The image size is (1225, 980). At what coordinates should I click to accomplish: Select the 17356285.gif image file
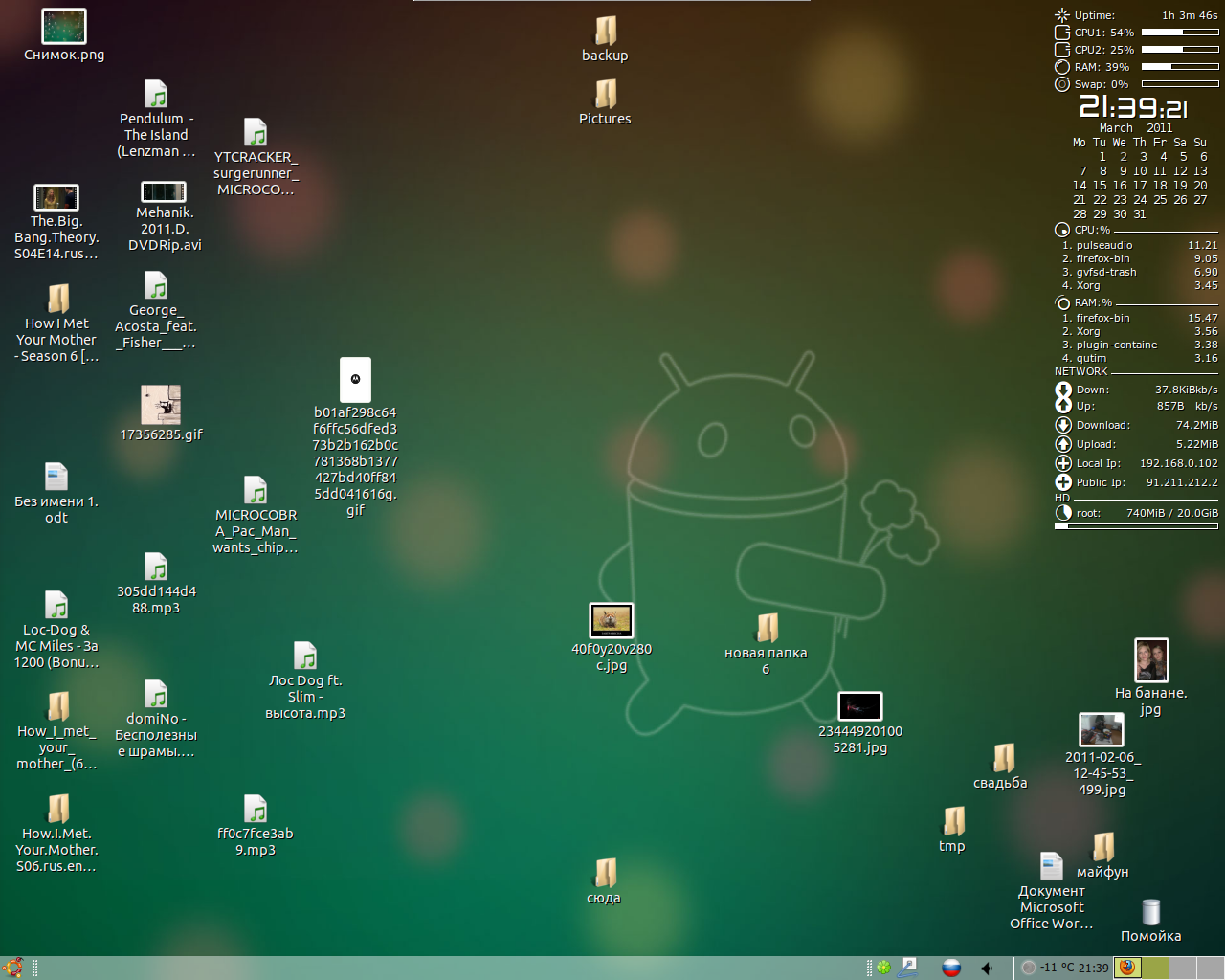[161, 413]
